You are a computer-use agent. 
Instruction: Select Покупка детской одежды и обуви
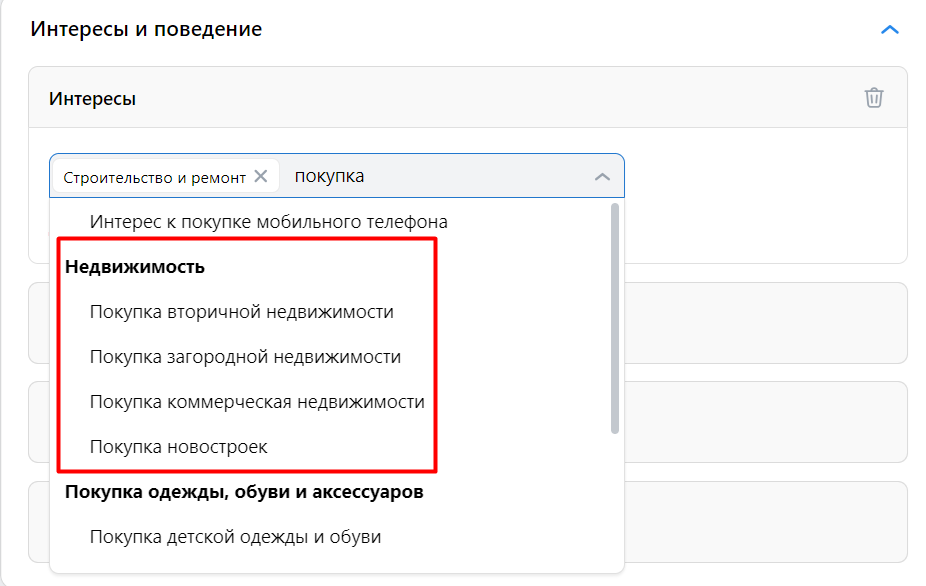[x=235, y=537]
